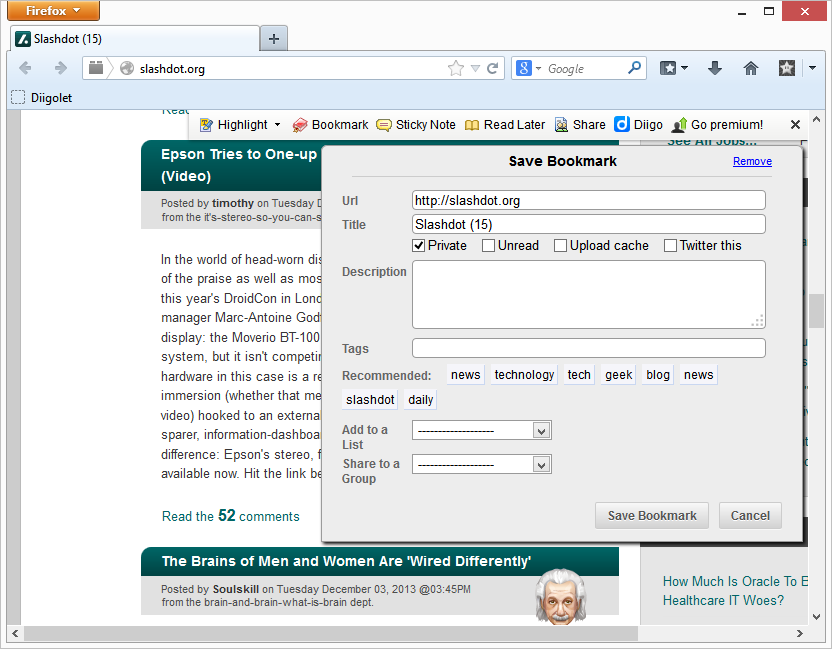Click the horizontal scrollbar thumb
Viewport: 832px width, 649px height.
tap(330, 634)
